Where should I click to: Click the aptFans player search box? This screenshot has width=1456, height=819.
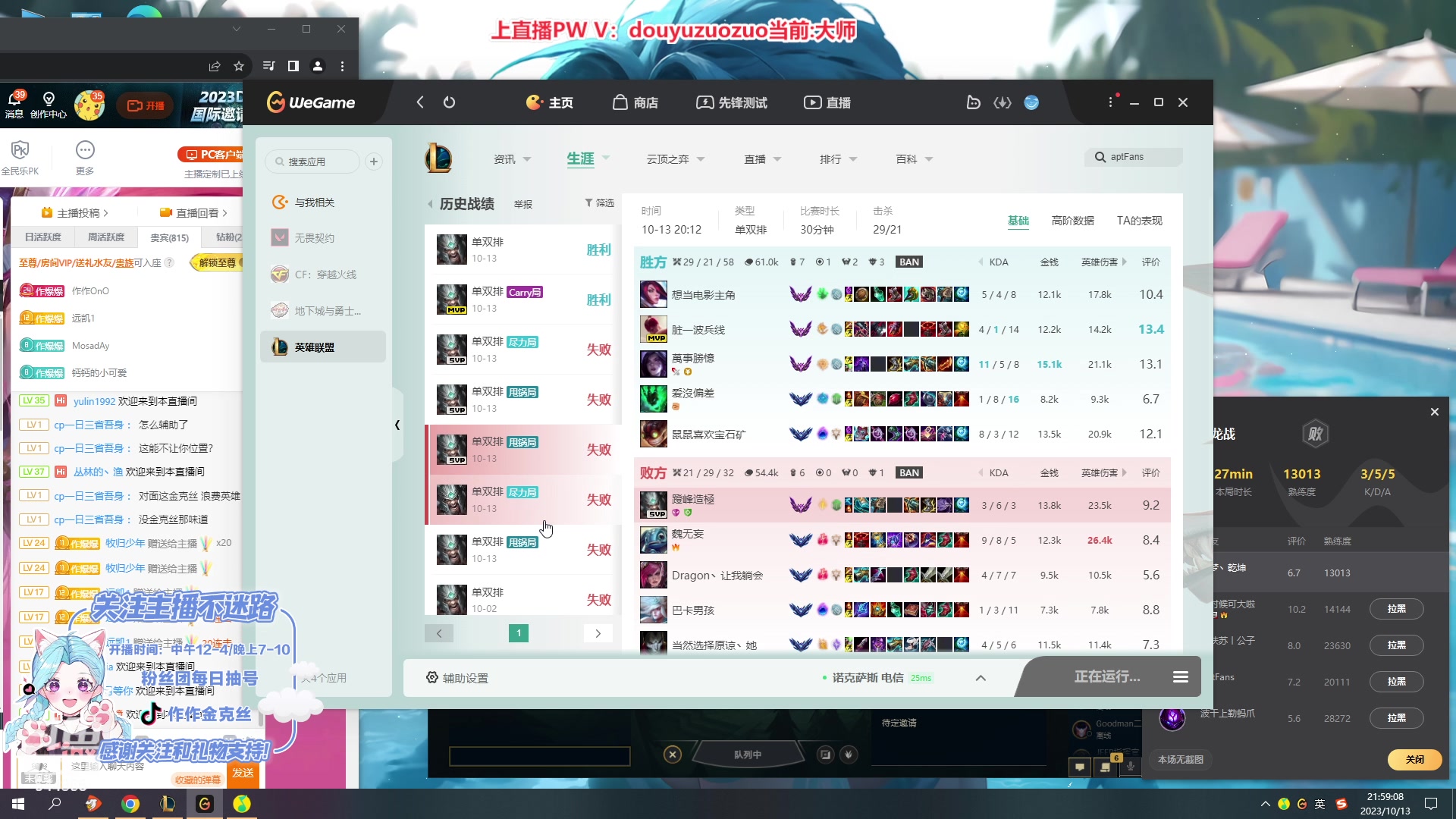click(1134, 157)
